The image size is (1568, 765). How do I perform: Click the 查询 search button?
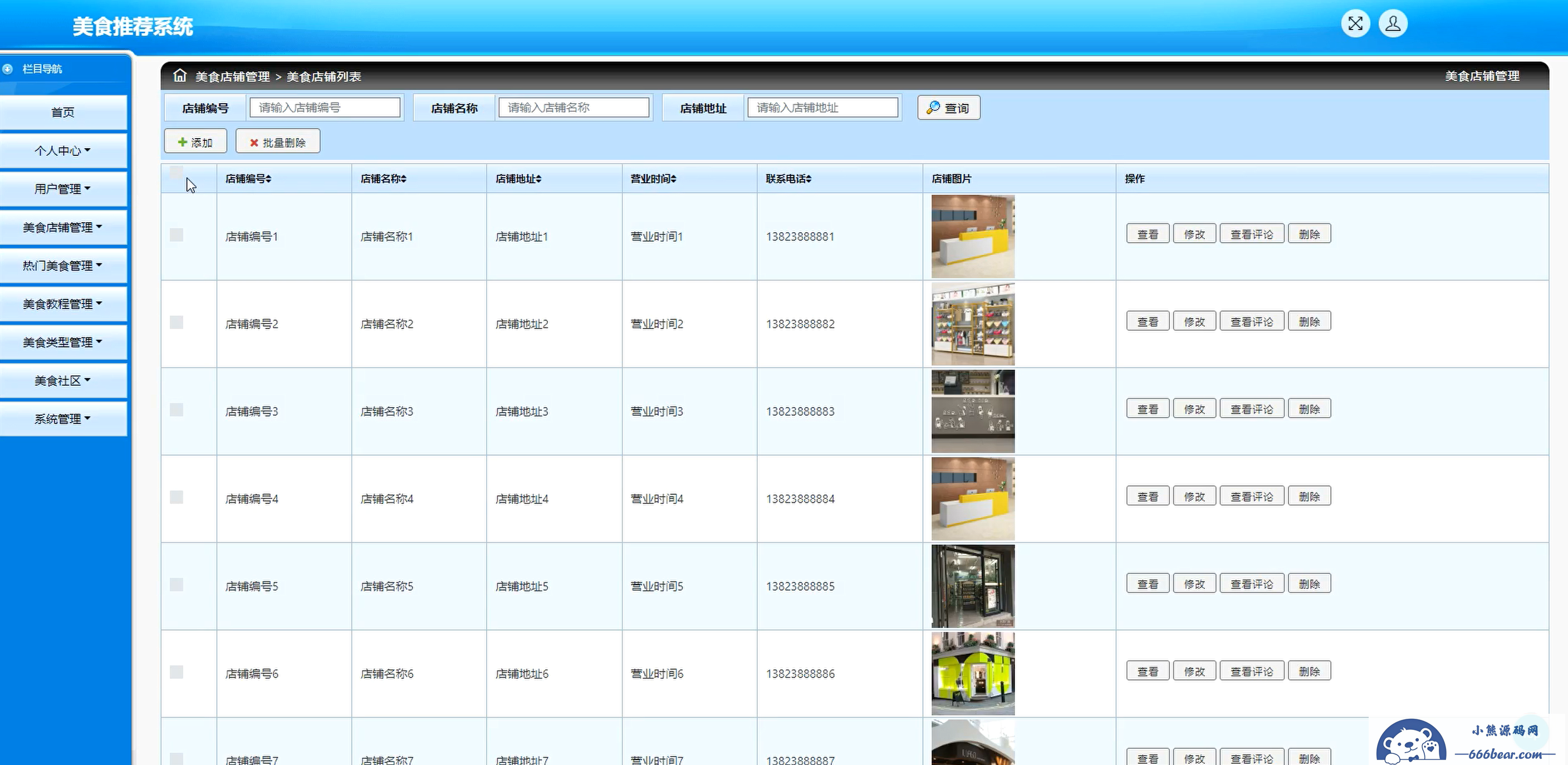[x=948, y=107]
